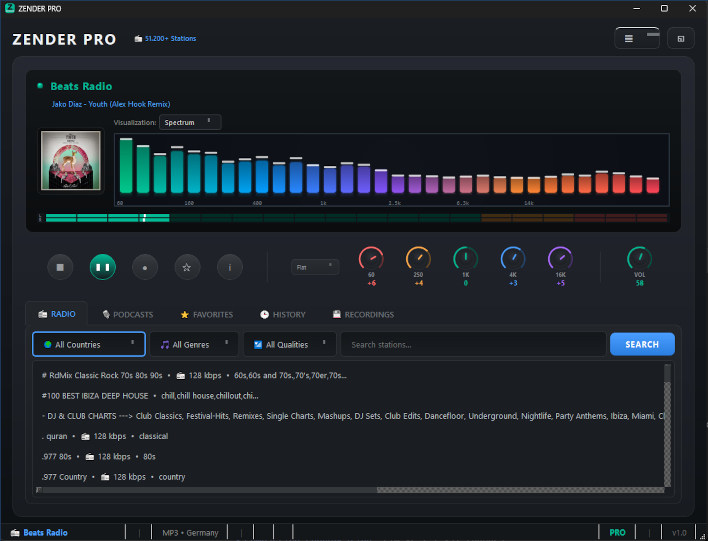
Task: Click the compact mode icon in header
Action: point(682,39)
